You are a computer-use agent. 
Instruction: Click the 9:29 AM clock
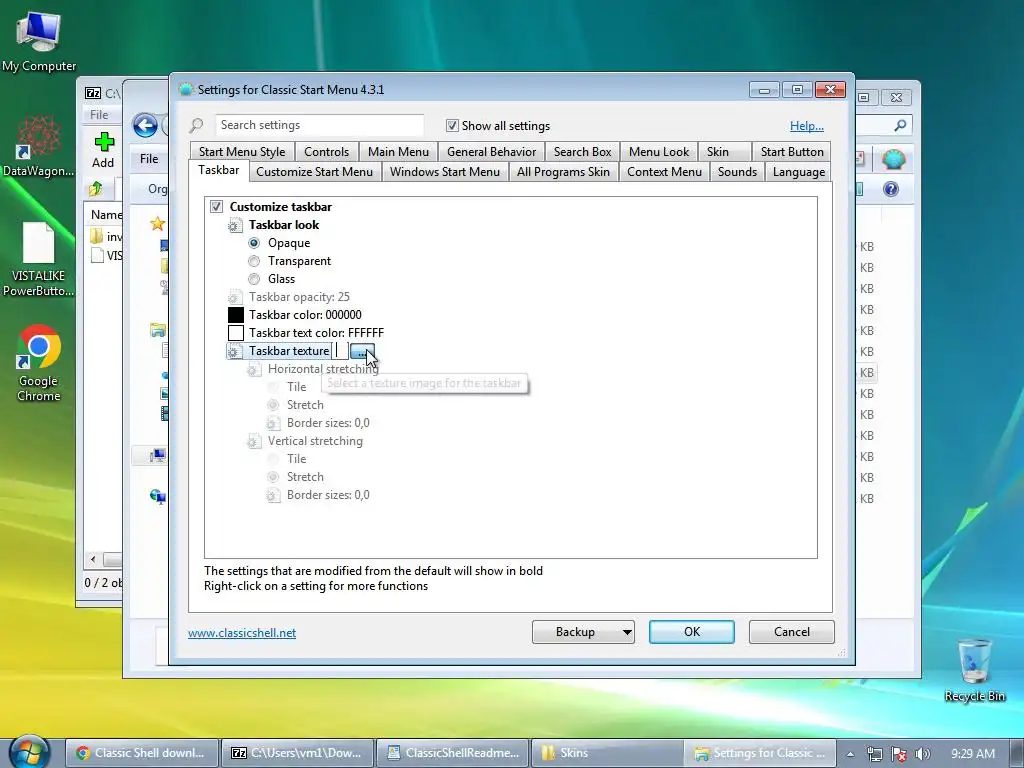pos(972,754)
